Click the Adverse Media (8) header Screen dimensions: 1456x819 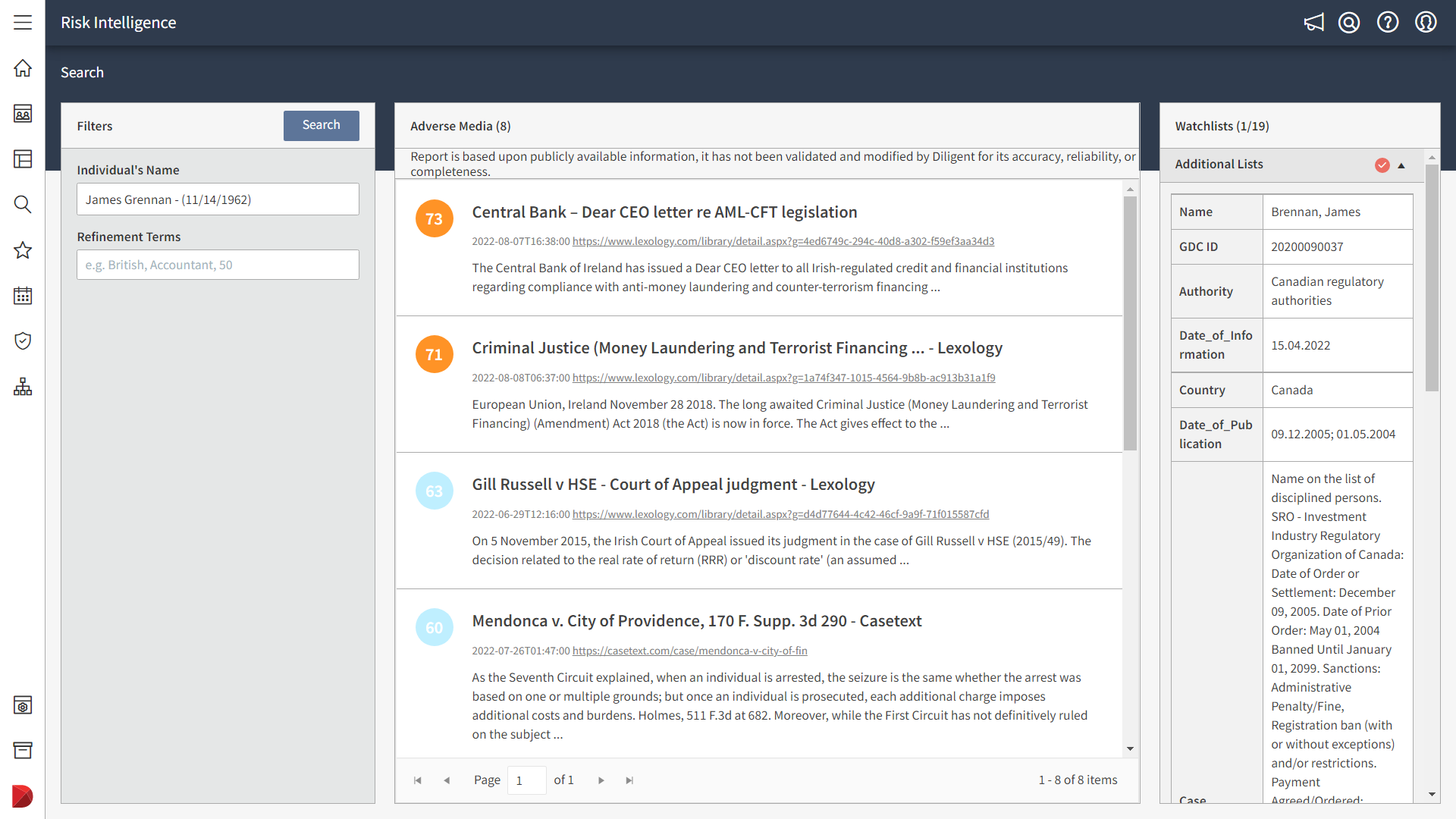coord(460,127)
